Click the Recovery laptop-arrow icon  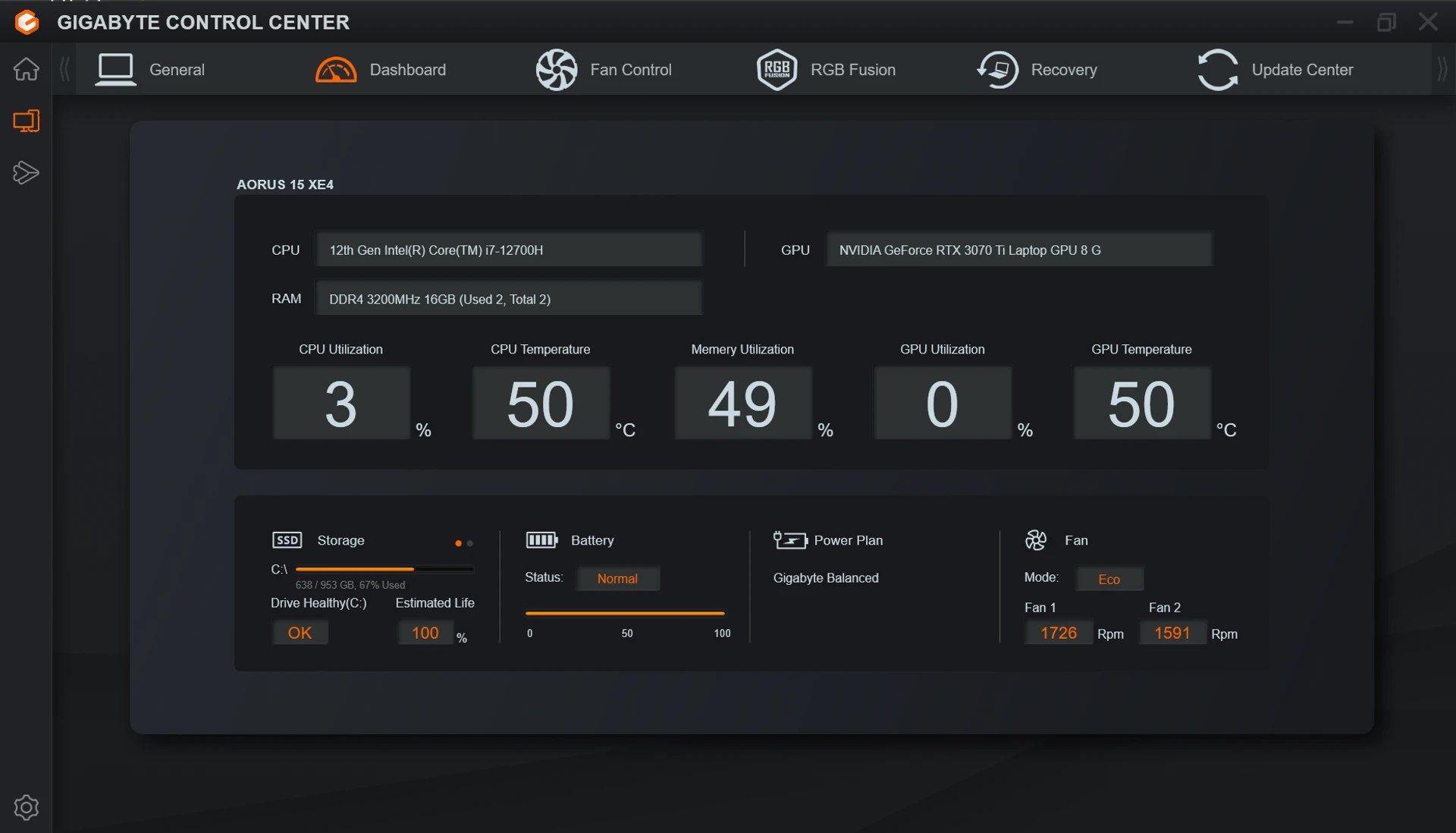[x=997, y=70]
